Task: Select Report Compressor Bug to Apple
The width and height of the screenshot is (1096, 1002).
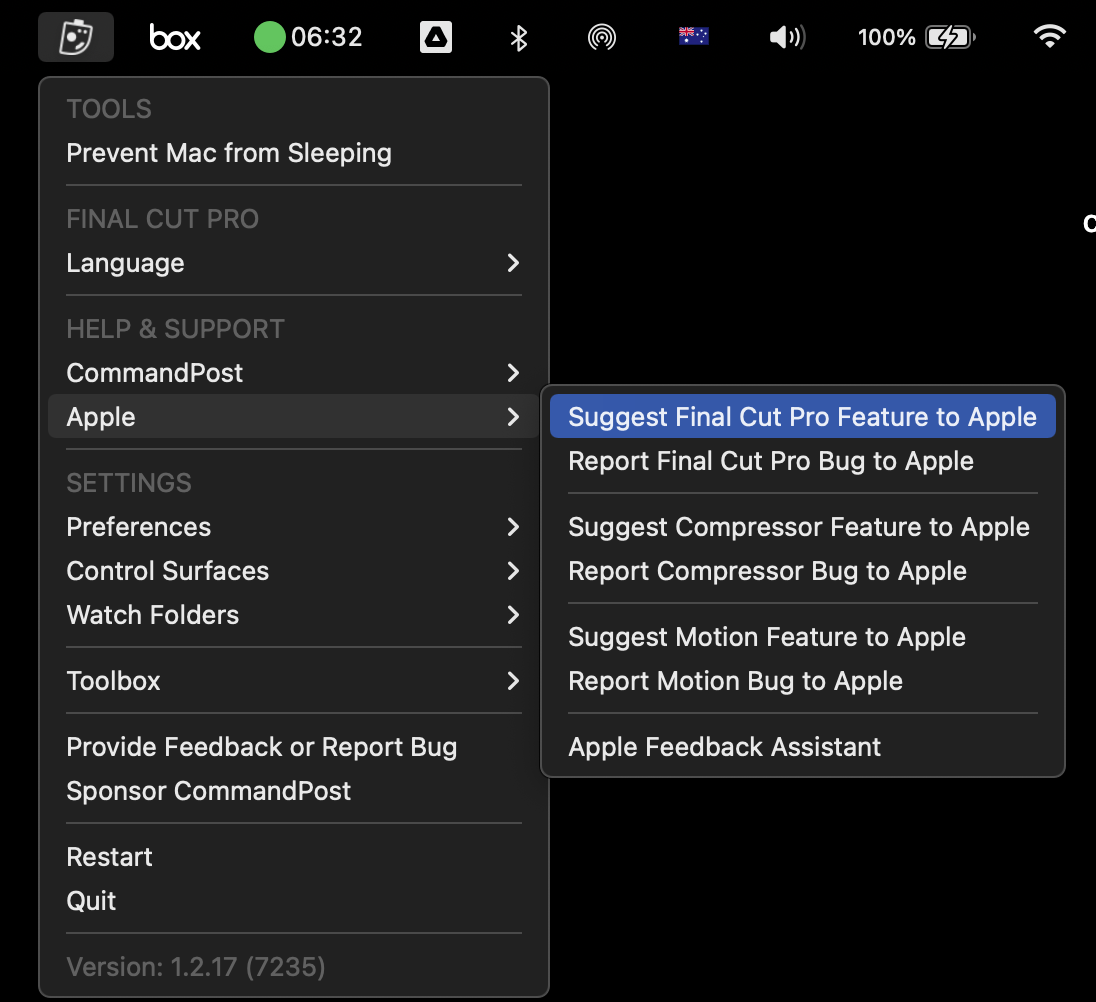Action: click(x=802, y=571)
